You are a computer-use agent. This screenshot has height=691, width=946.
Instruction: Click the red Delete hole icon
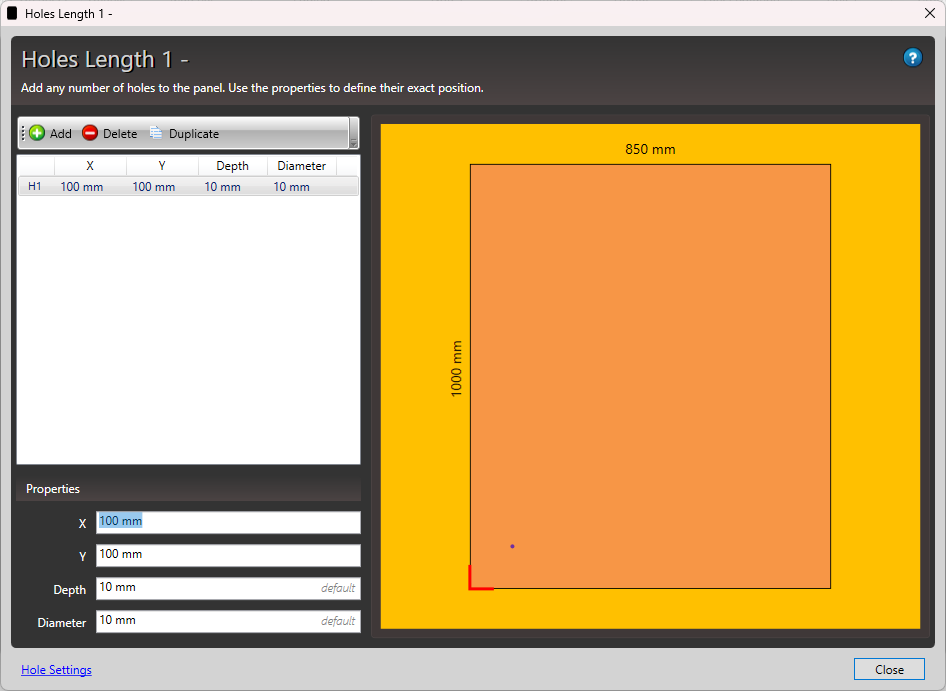pos(90,133)
